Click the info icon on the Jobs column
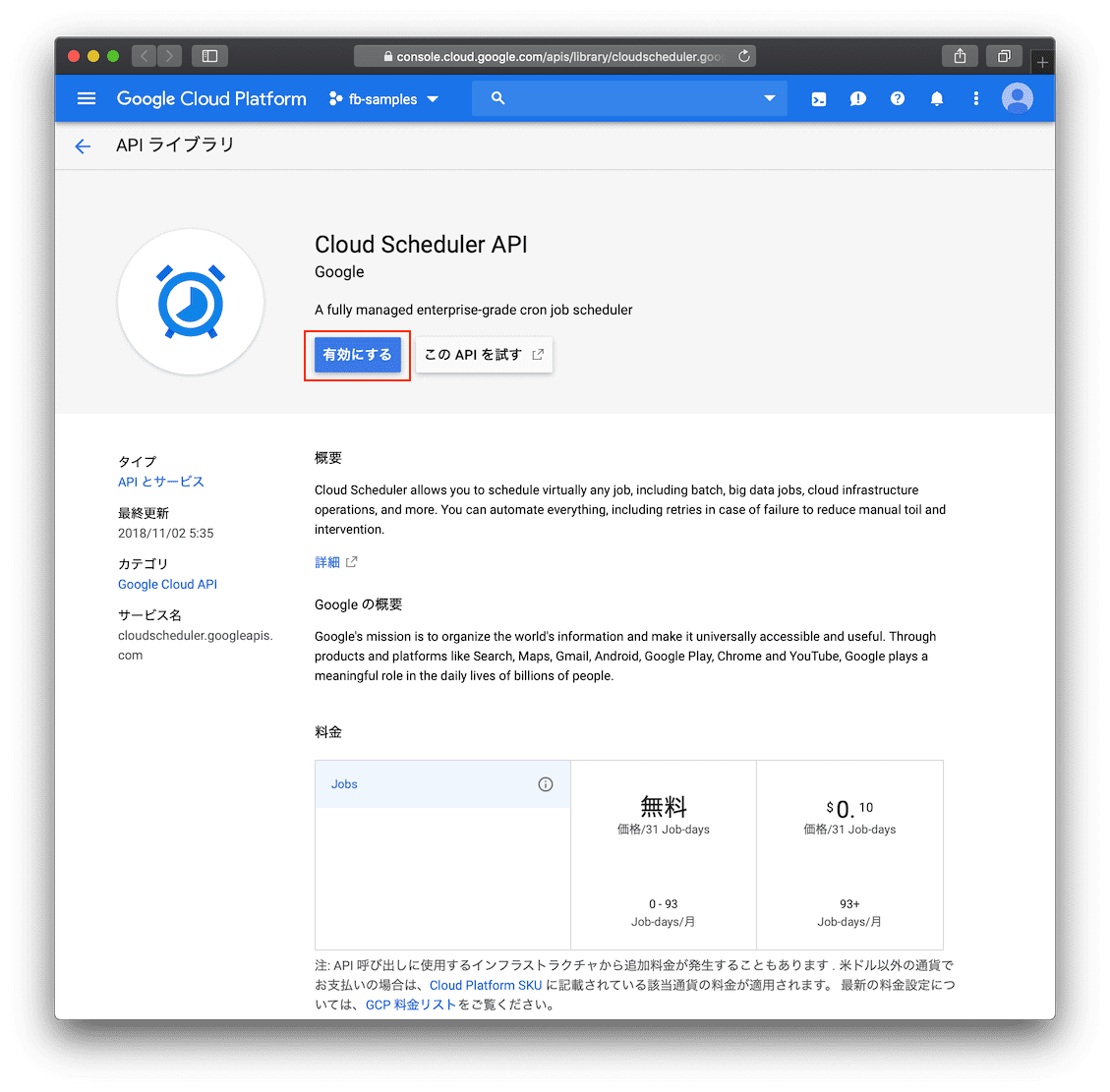1110x1092 pixels. tap(546, 783)
